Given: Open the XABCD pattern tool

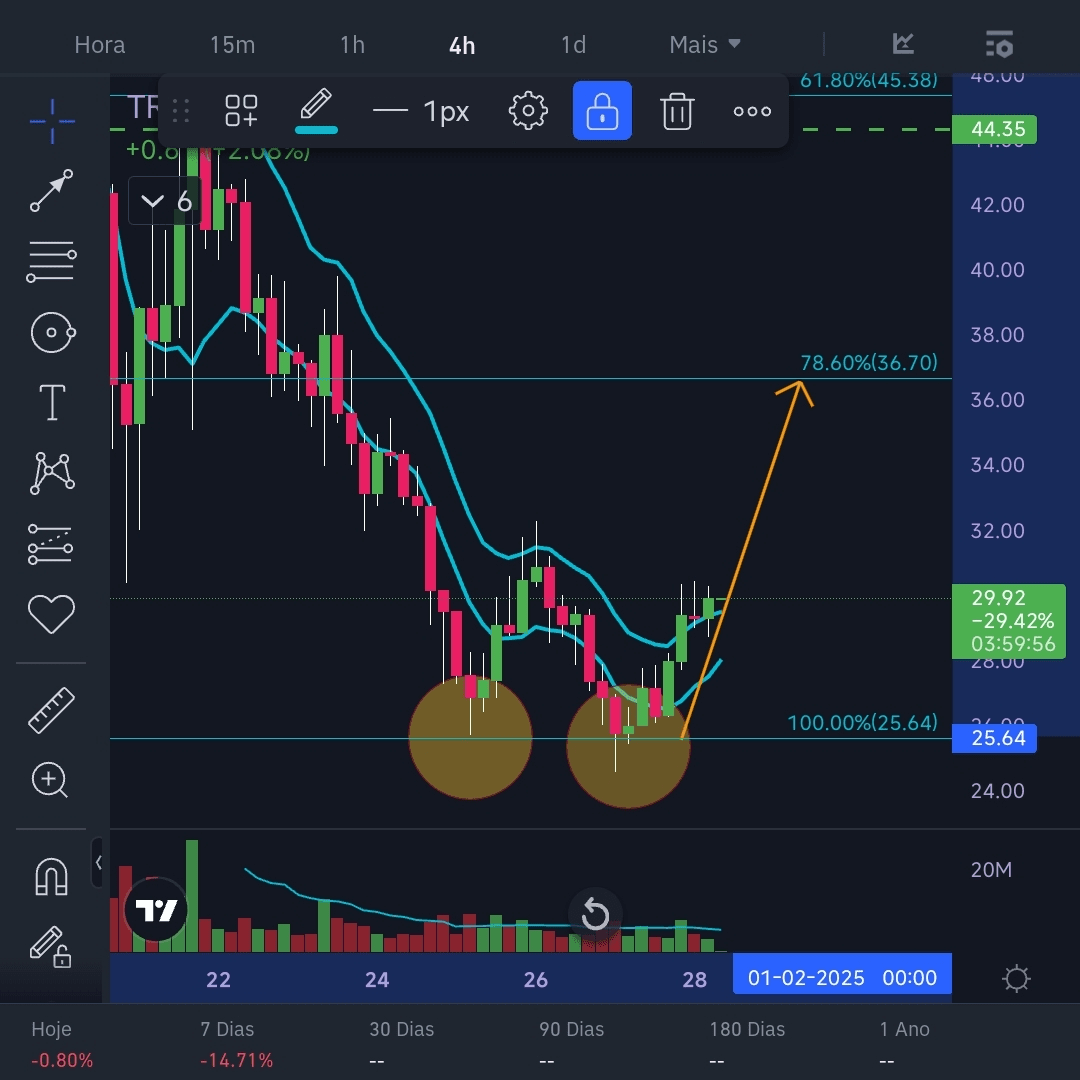Looking at the screenshot, I should click(52, 473).
